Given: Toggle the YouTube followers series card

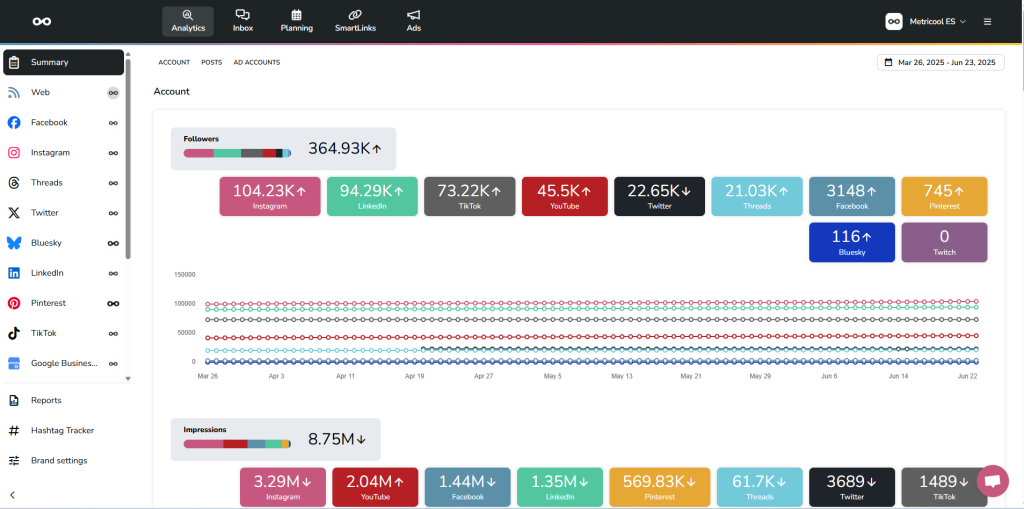Looking at the screenshot, I should [x=565, y=196].
